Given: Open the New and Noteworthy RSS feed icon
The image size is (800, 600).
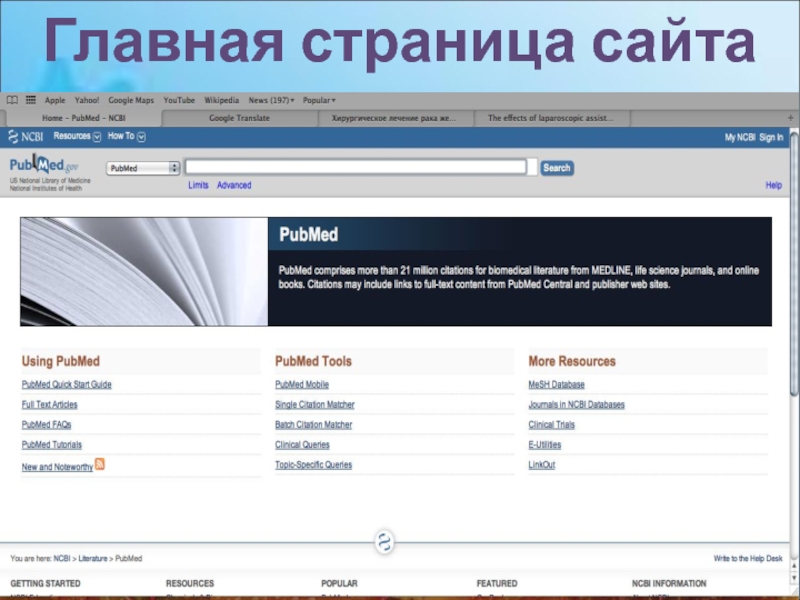Looking at the screenshot, I should (x=100, y=464).
